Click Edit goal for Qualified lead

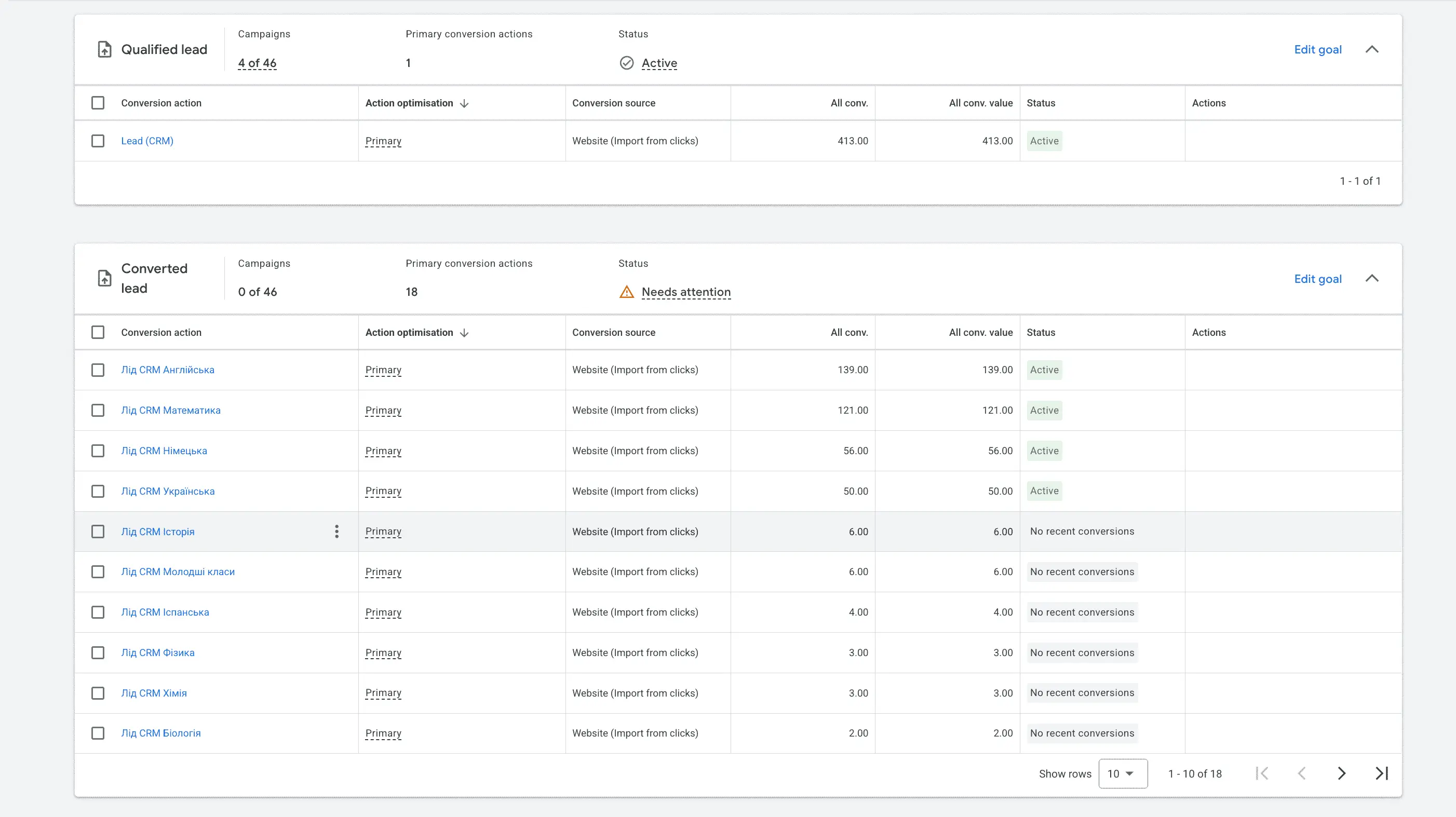pos(1317,50)
